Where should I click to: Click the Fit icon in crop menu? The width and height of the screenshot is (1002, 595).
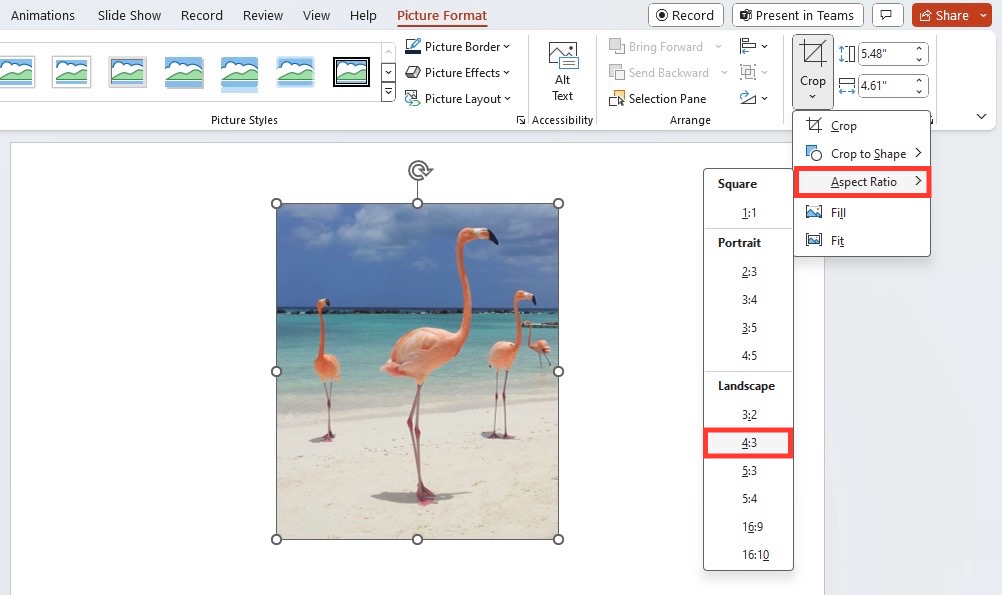813,240
